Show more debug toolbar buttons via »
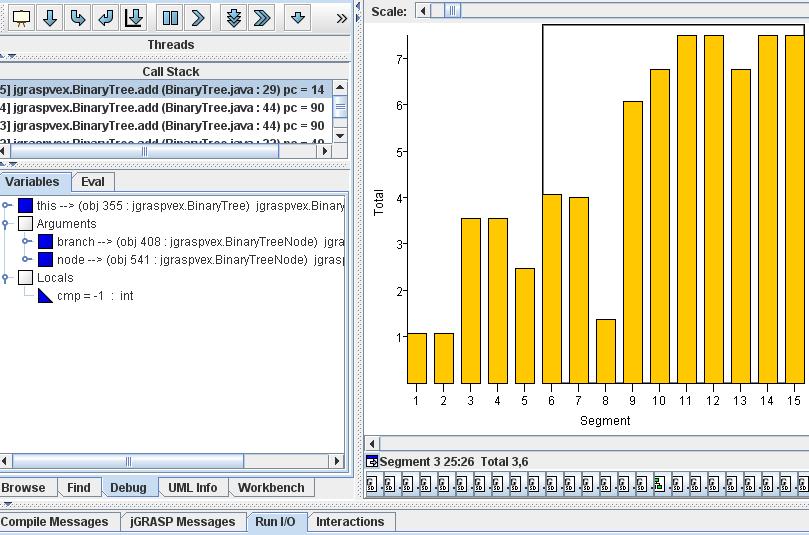Image resolution: width=809 pixels, height=535 pixels. [341, 19]
